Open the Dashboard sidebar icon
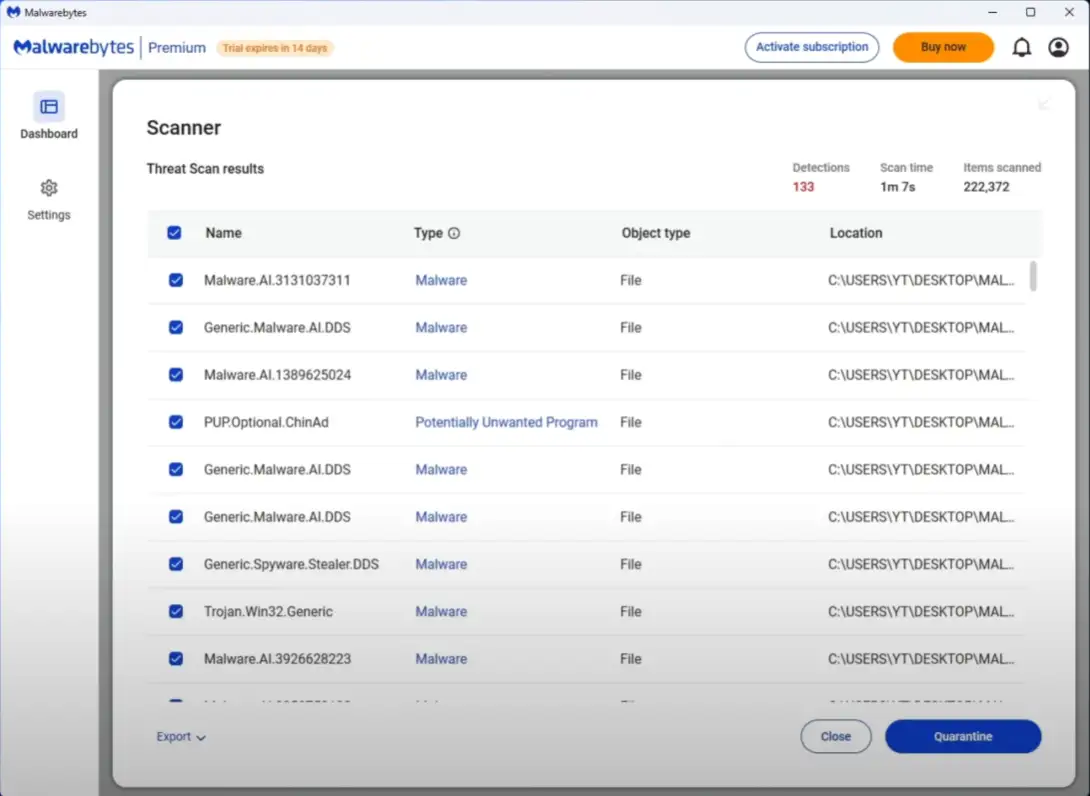 pyautogui.click(x=49, y=106)
